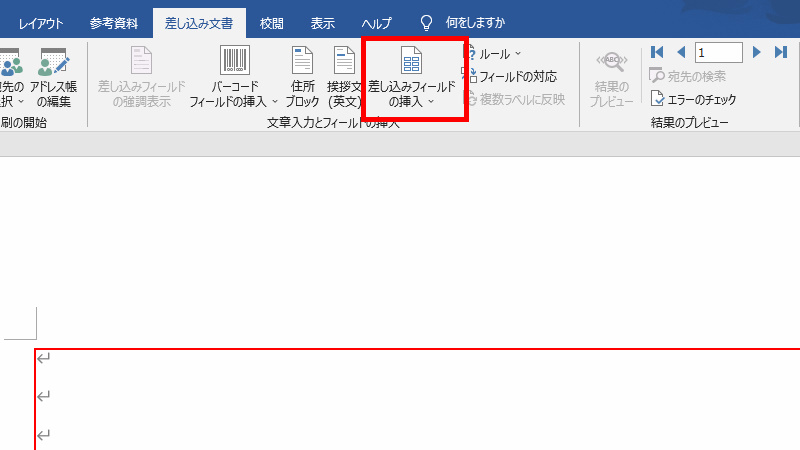Click the Address Block (住所ブロック) icon
800x450 pixels.
(302, 62)
